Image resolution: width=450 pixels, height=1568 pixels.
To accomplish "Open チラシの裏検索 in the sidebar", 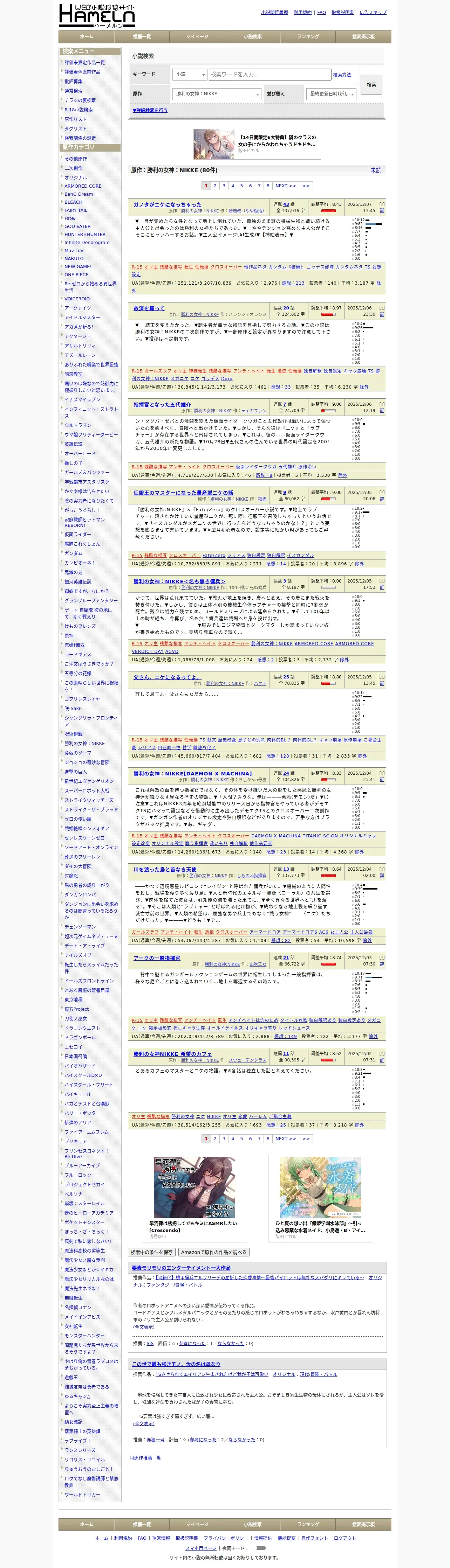I will coord(80,100).
